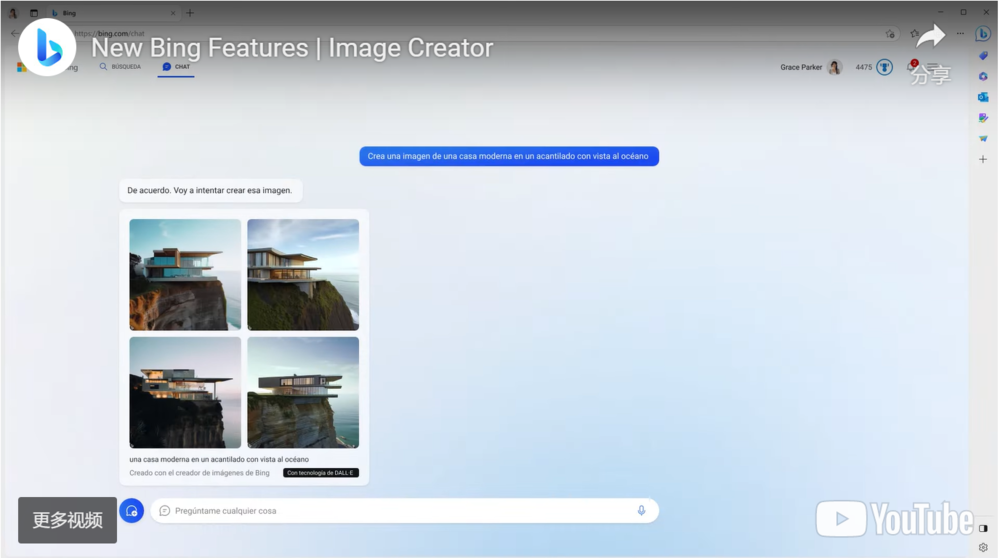Click the plus icon to customize the sidebar
Screen dimensions: 1000x558
pyautogui.click(x=983, y=159)
